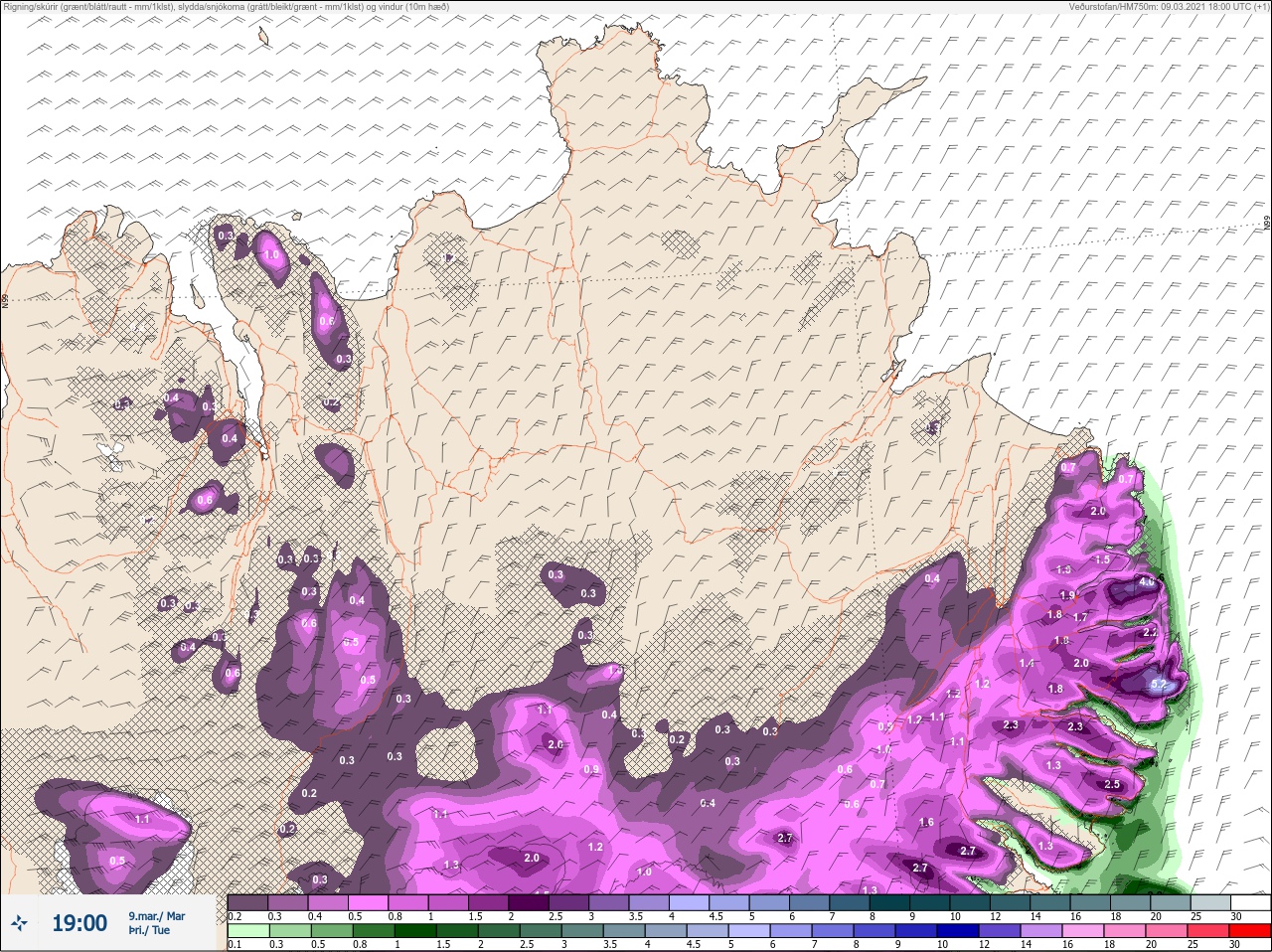Select the light lavender top-row swatch above 4
This screenshot has height=952, width=1272.
[689, 903]
